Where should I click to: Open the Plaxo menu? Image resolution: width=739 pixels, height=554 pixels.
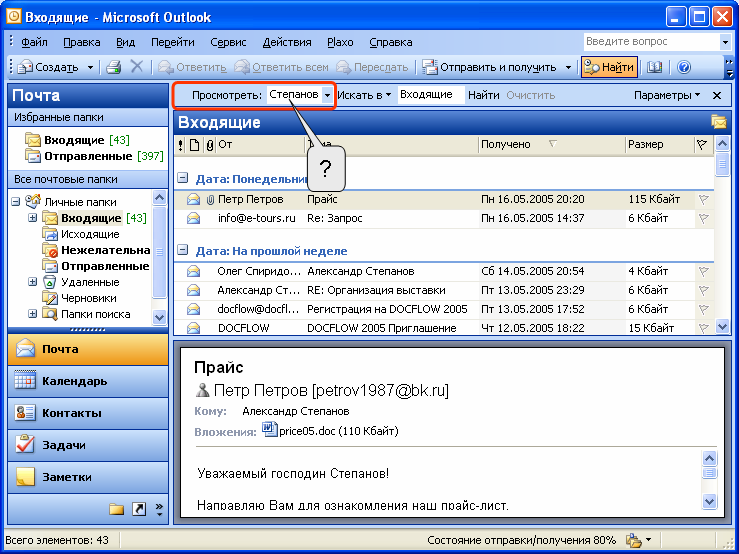pos(340,42)
